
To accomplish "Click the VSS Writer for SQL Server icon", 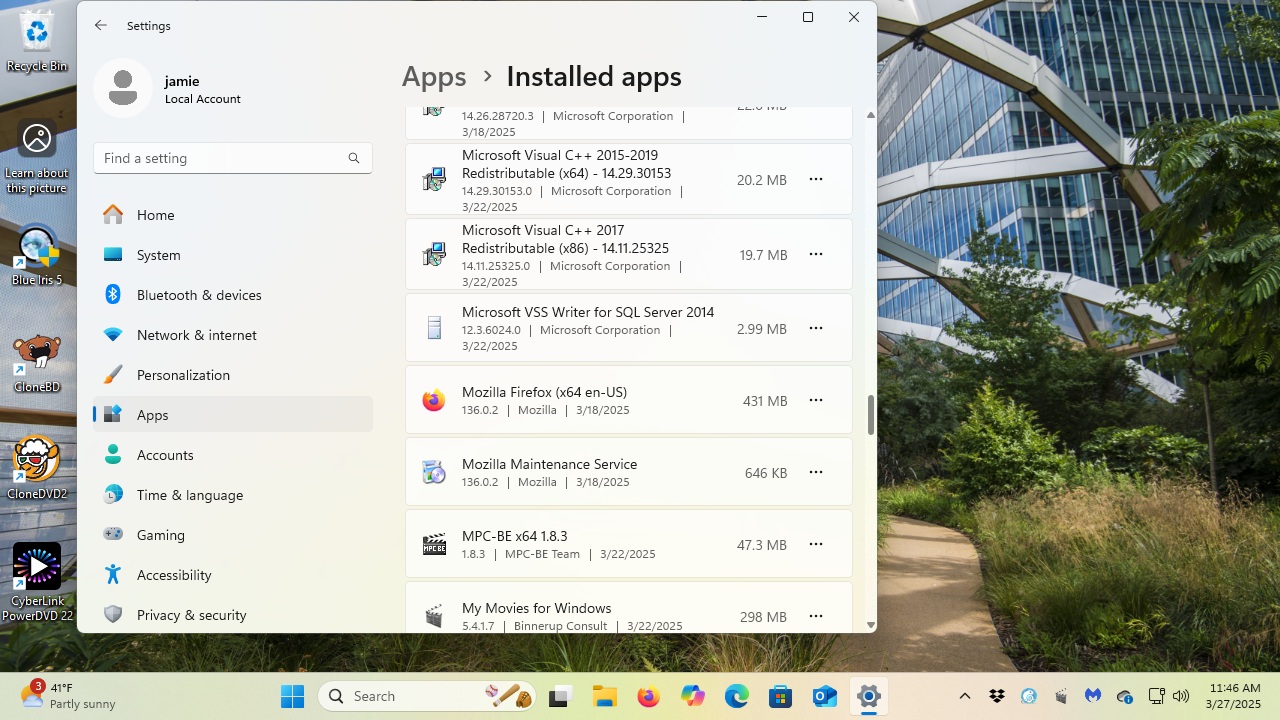I will [434, 328].
